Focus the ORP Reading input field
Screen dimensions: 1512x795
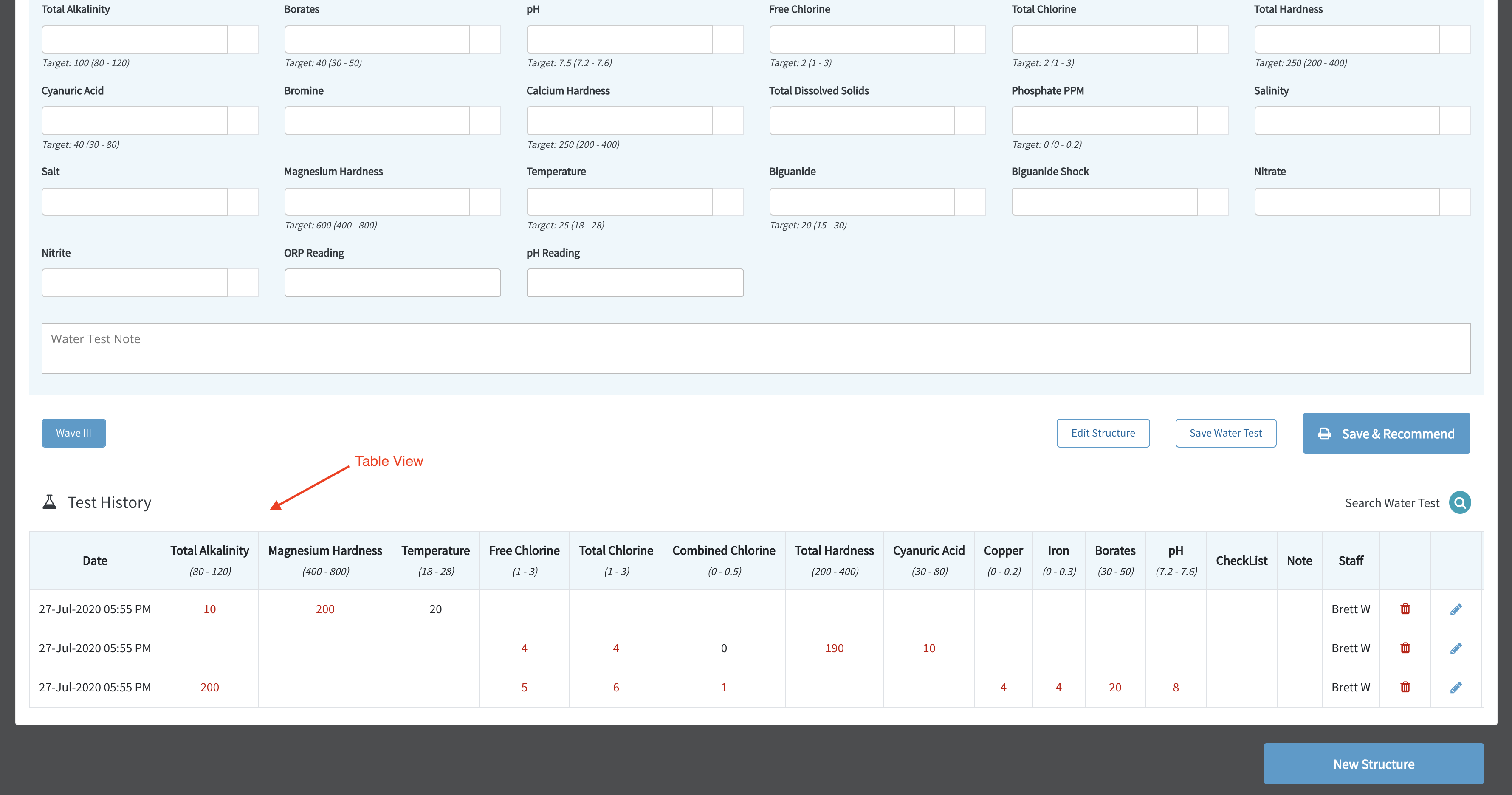[x=392, y=283]
